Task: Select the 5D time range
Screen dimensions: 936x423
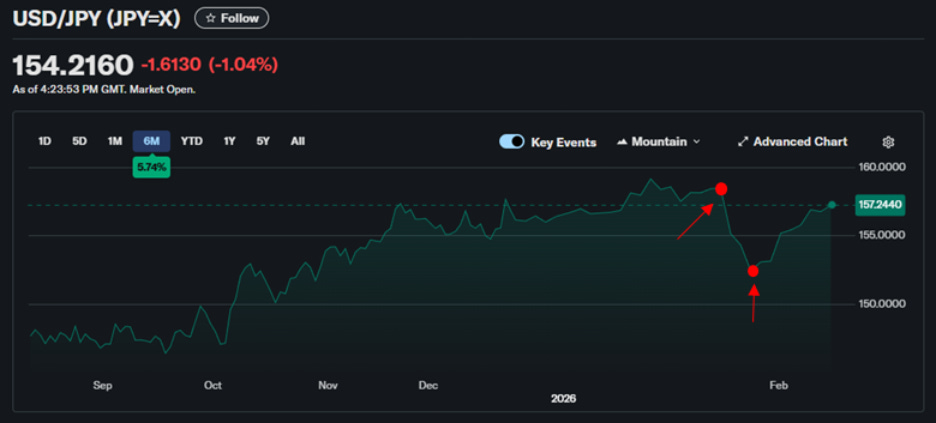Action: click(79, 141)
